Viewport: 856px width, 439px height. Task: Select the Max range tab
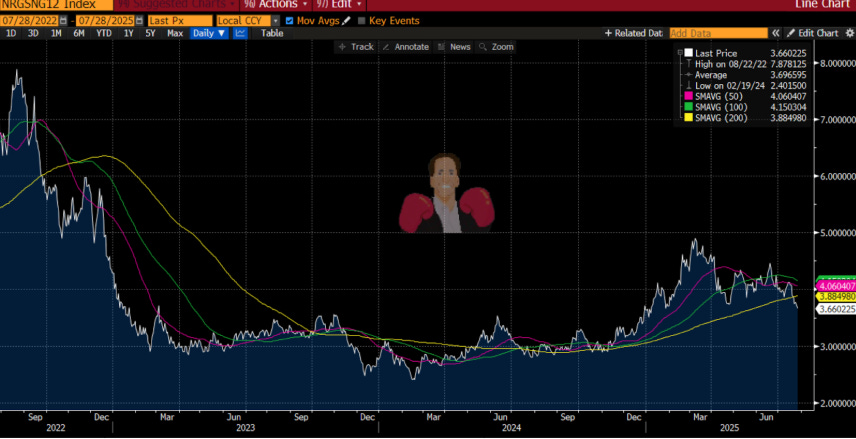click(175, 33)
